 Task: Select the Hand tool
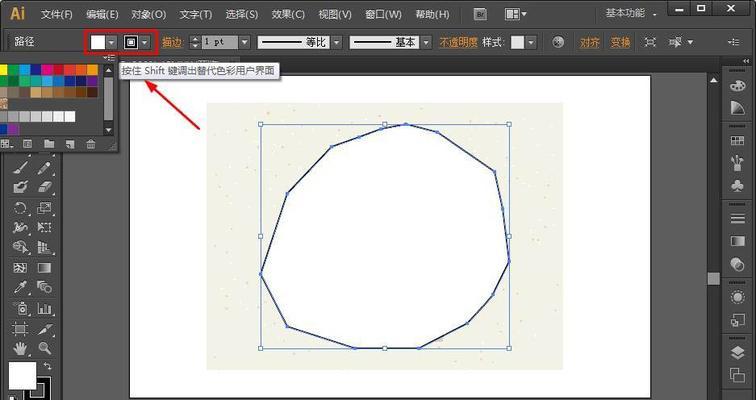point(20,348)
